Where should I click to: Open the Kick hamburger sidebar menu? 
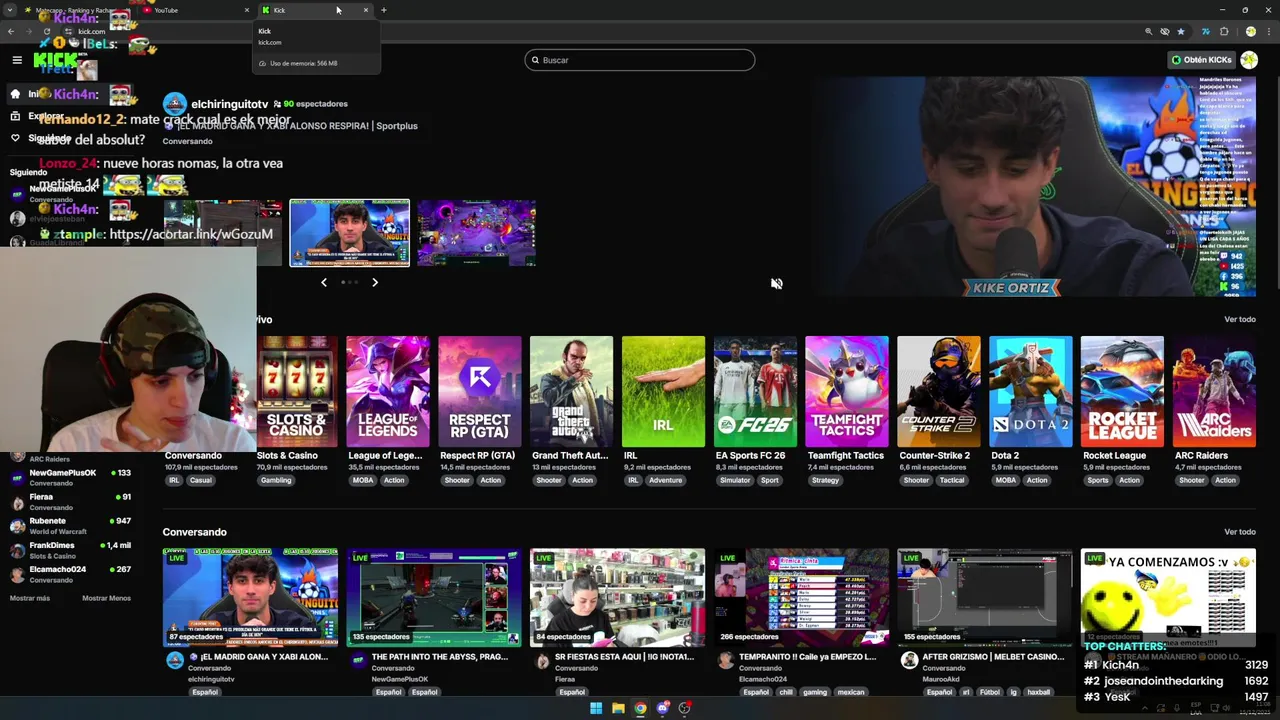tap(17, 60)
